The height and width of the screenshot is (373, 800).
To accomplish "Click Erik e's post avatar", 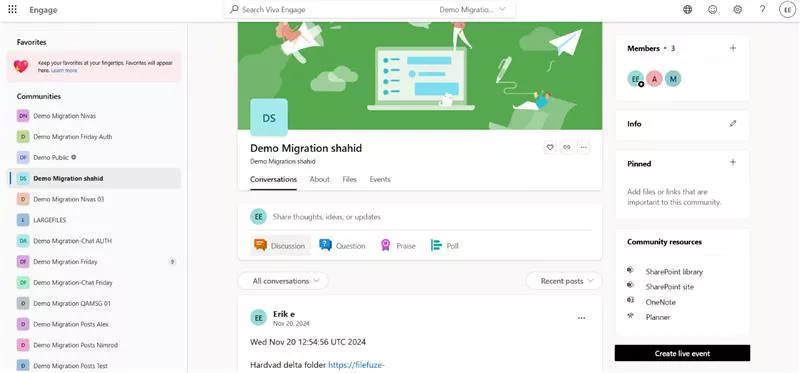I will click(259, 317).
